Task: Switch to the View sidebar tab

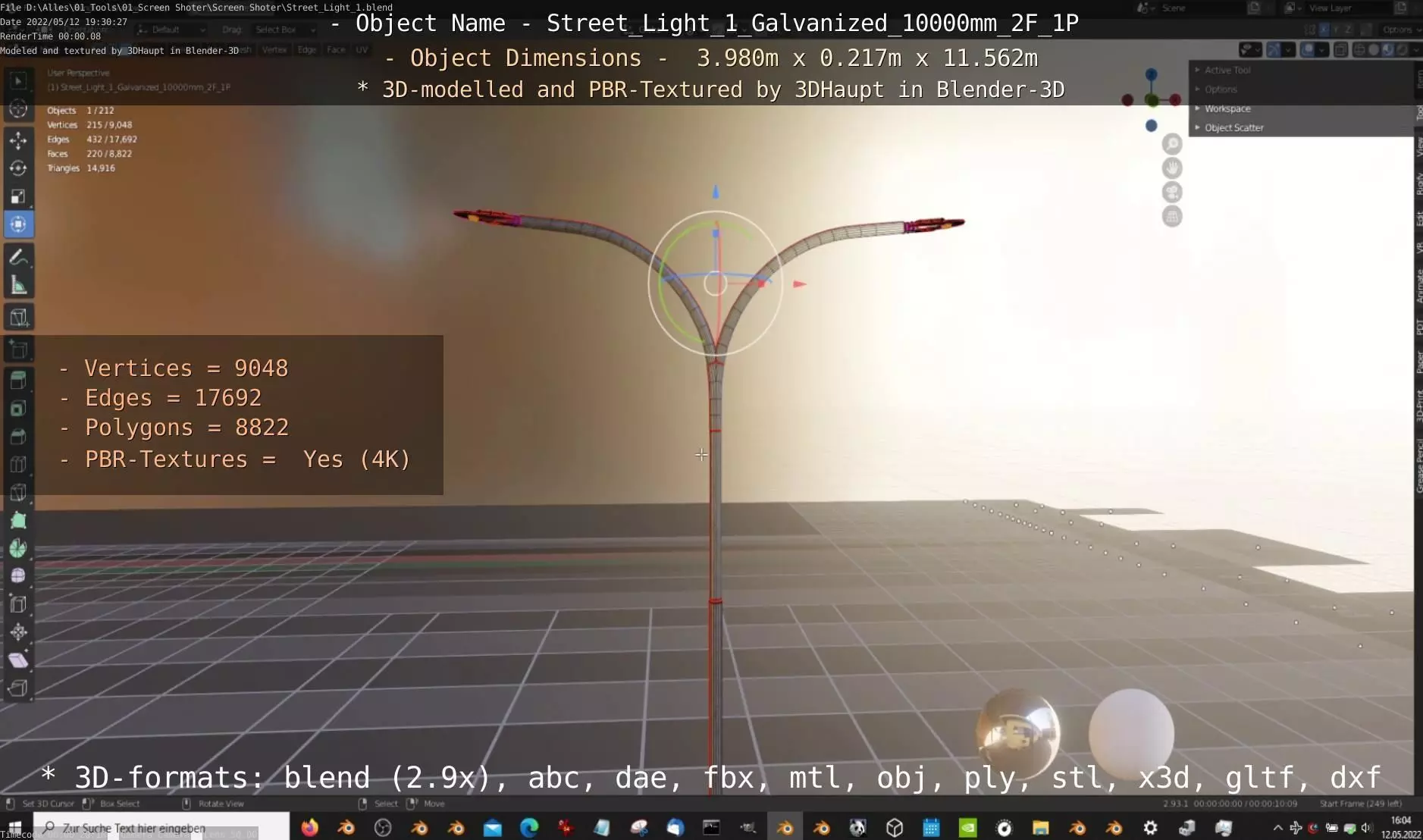Action: click(1418, 147)
